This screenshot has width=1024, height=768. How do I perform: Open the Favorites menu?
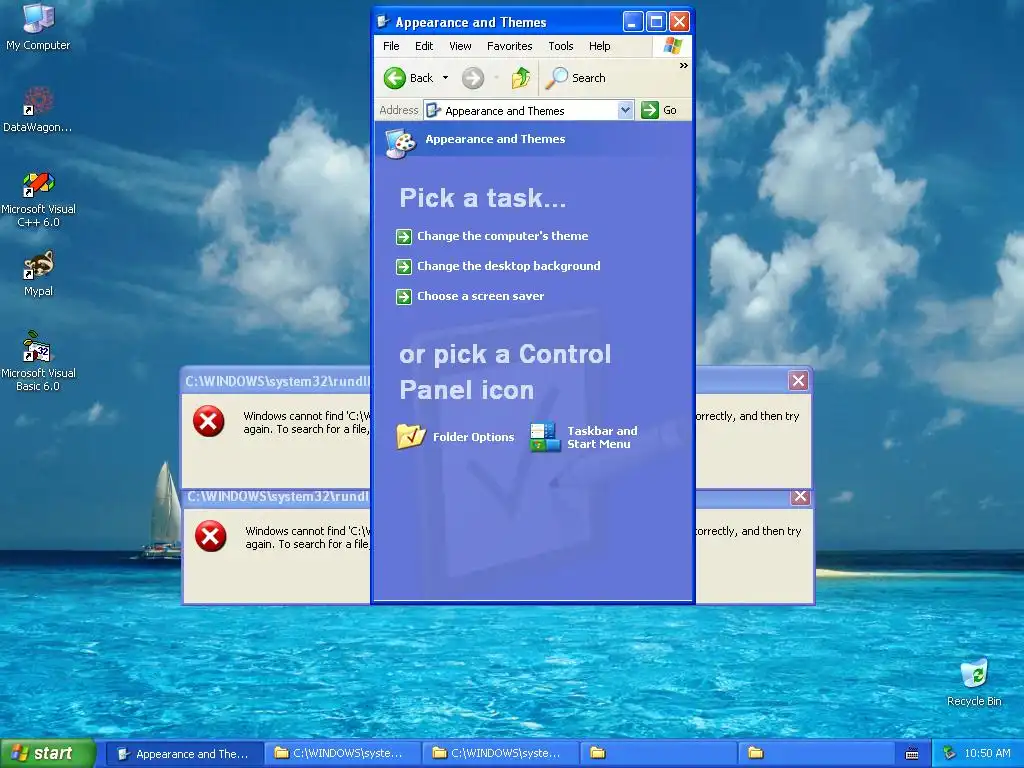pos(509,46)
